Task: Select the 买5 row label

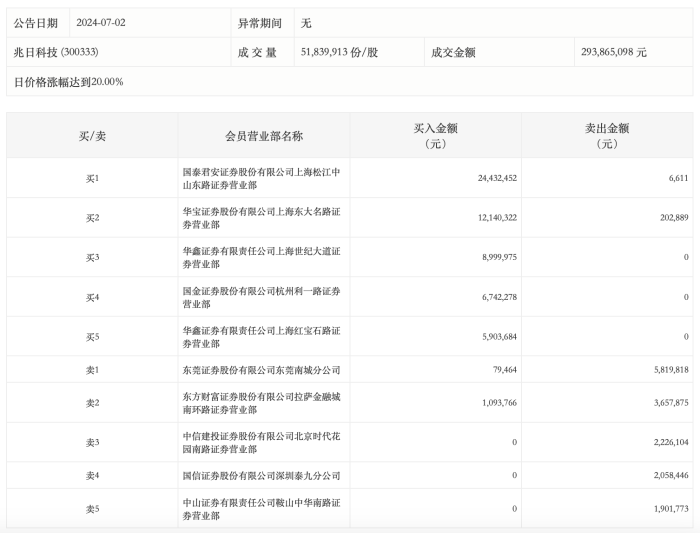Action: (92, 337)
